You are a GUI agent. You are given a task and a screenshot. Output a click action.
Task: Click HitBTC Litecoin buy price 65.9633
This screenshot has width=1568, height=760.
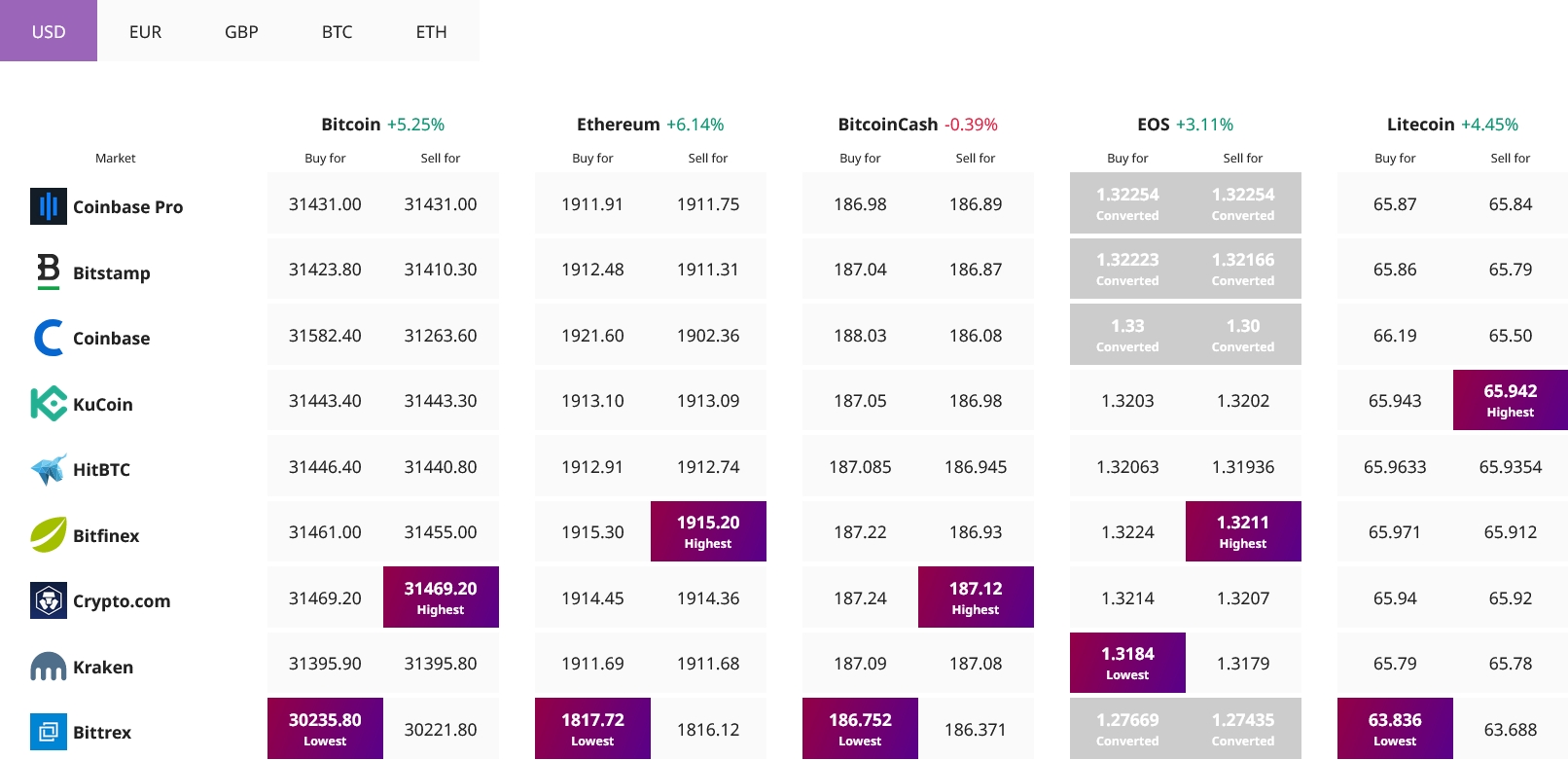click(1395, 466)
